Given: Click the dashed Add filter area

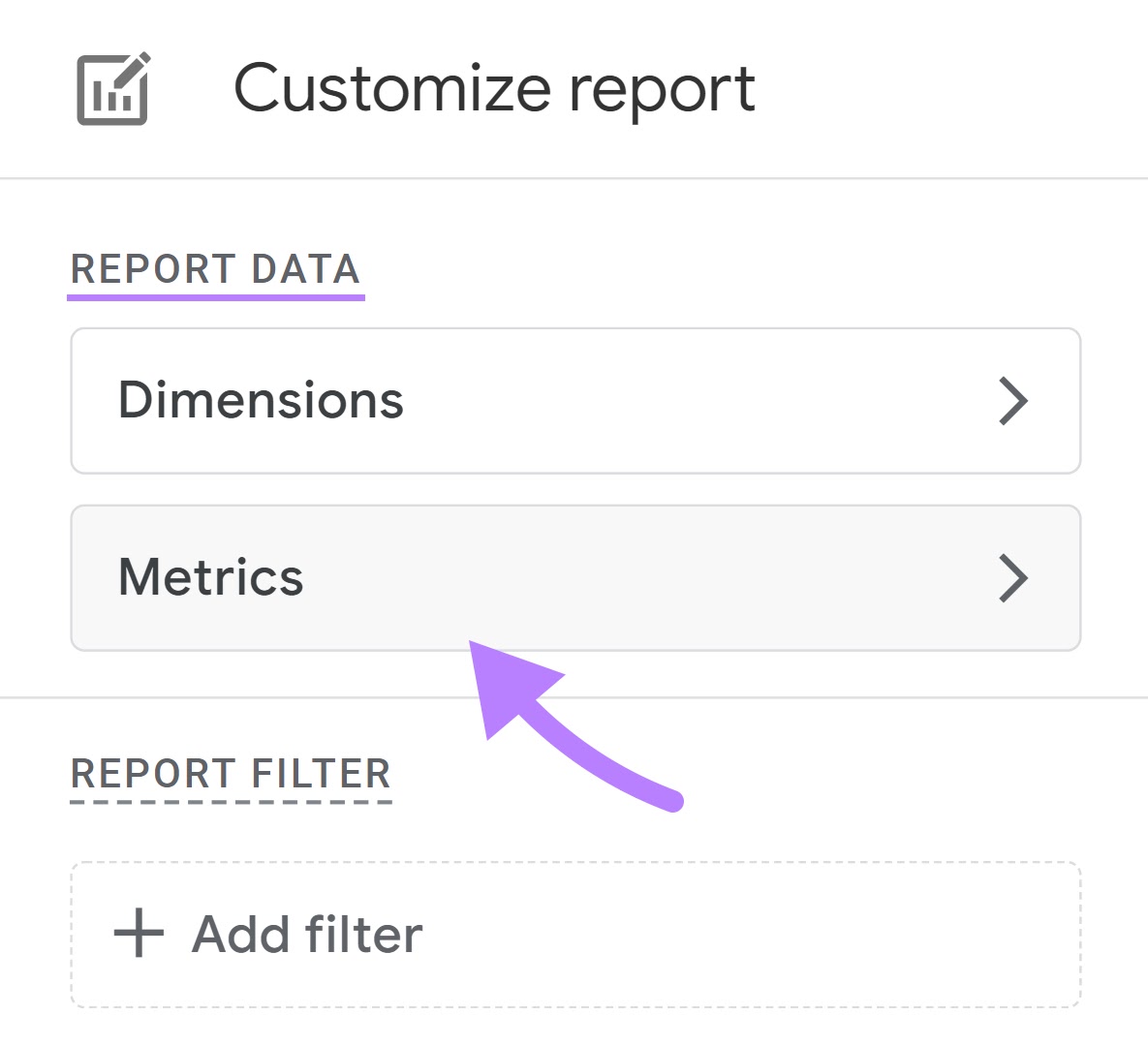Looking at the screenshot, I should point(574,933).
